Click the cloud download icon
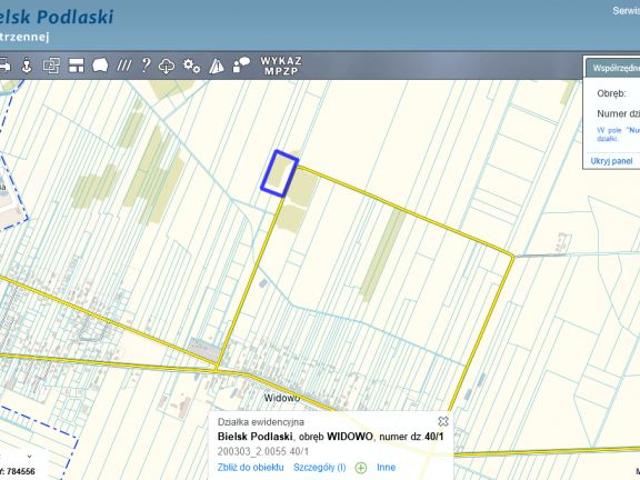Viewport: 640px width, 480px height. (x=167, y=66)
